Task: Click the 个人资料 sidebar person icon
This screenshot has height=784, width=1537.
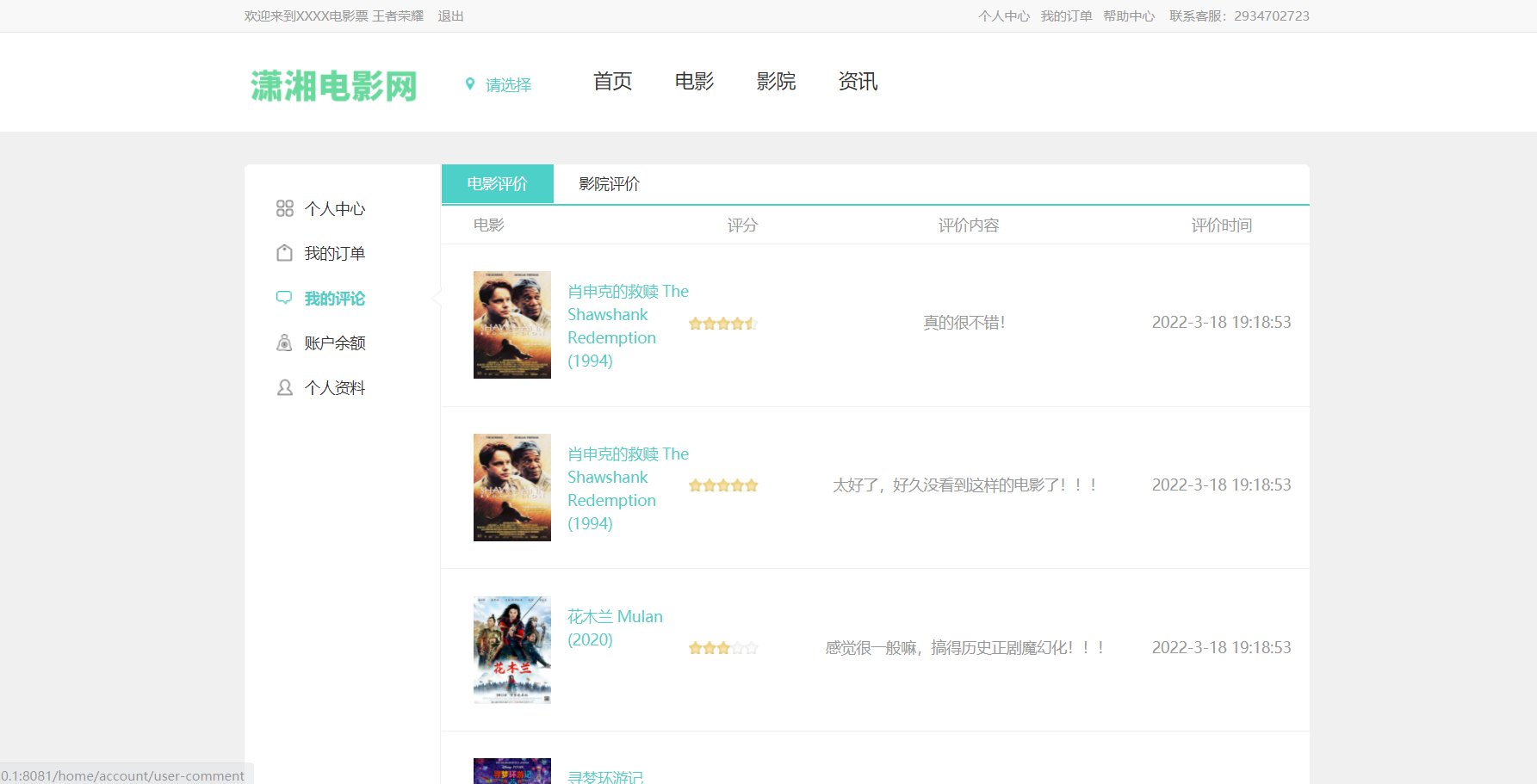Action: click(x=284, y=387)
